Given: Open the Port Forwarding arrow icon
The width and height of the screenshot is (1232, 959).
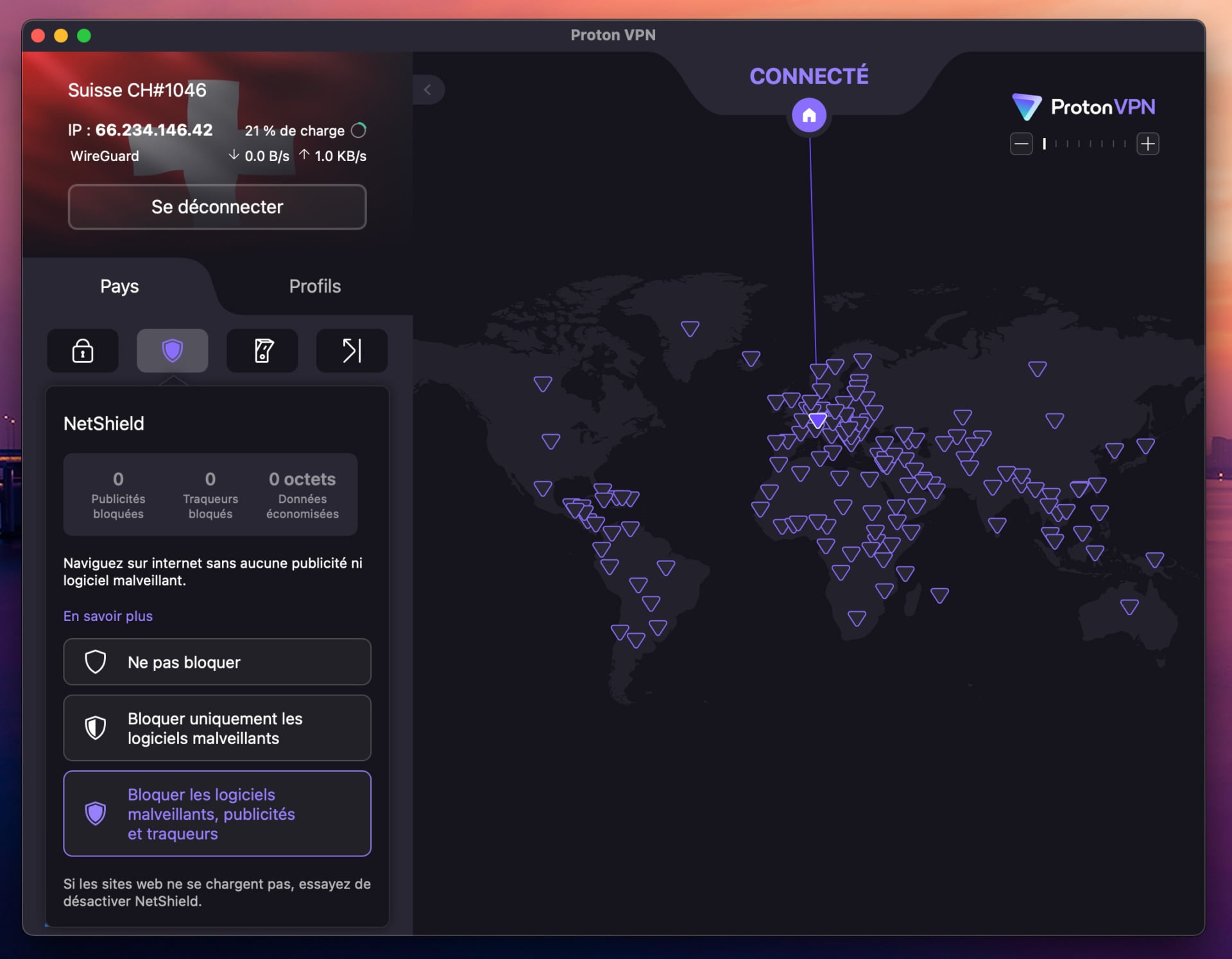Looking at the screenshot, I should [x=352, y=351].
